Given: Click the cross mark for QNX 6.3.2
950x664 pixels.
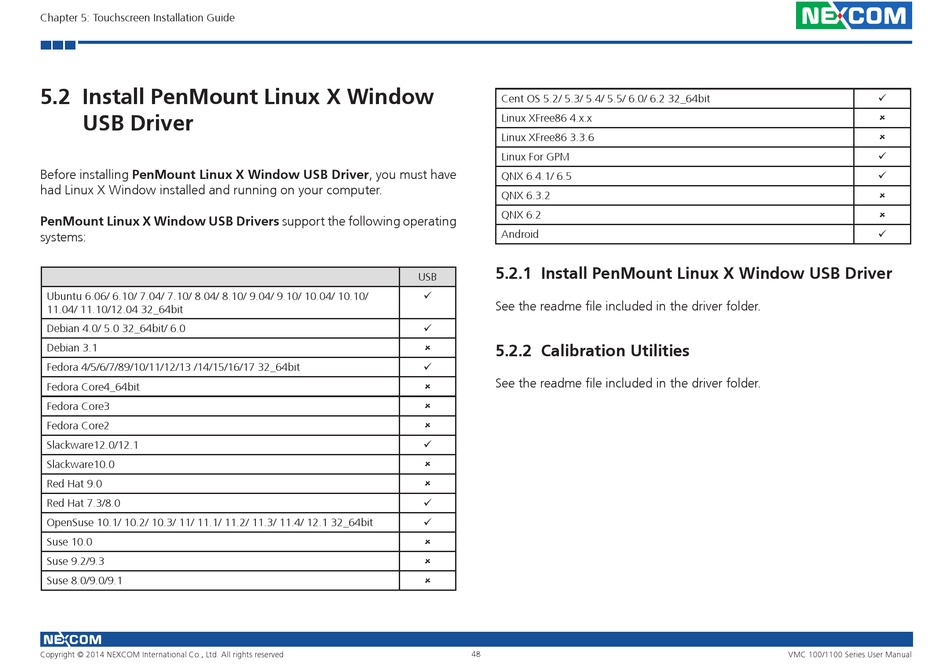Looking at the screenshot, I should 882,195.
